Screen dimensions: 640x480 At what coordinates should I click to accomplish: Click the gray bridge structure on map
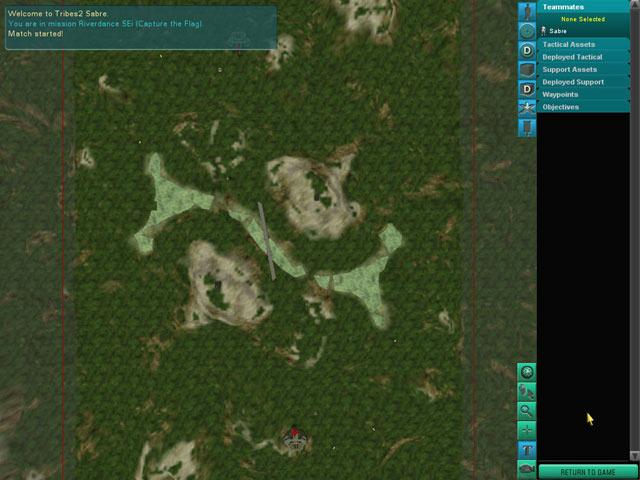coord(267,241)
